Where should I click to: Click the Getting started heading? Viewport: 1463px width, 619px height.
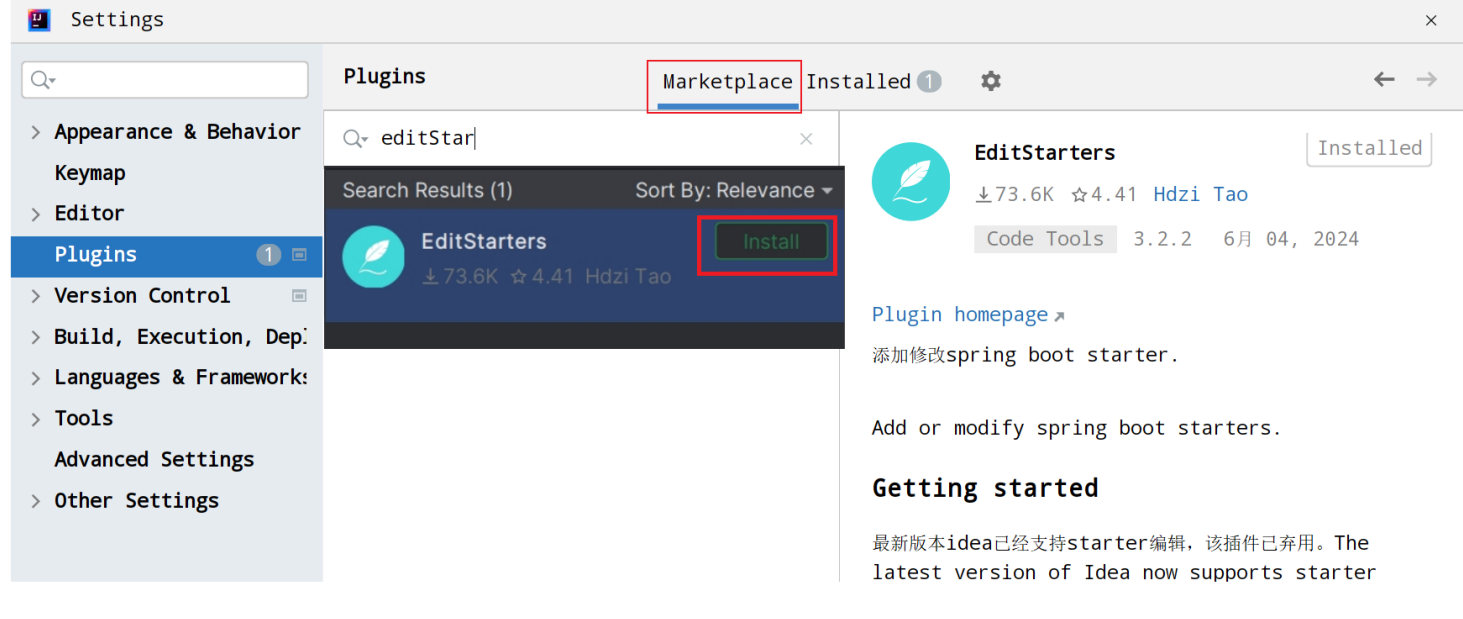coord(985,488)
